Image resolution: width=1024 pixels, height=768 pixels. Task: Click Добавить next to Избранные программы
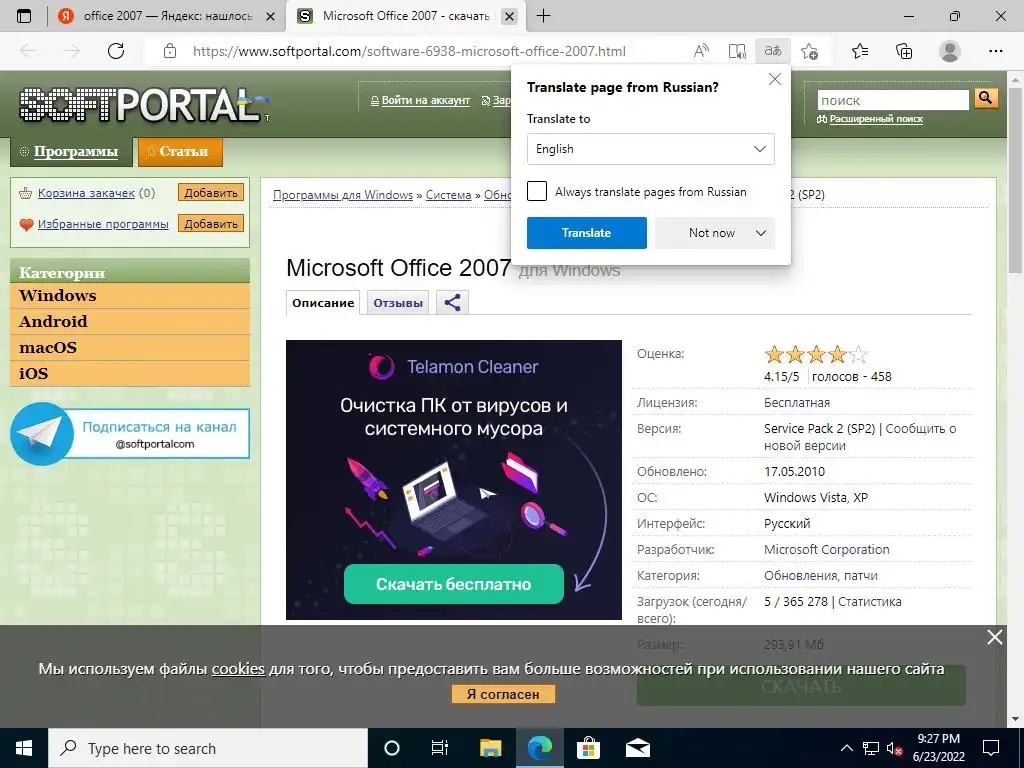pyautogui.click(x=211, y=223)
